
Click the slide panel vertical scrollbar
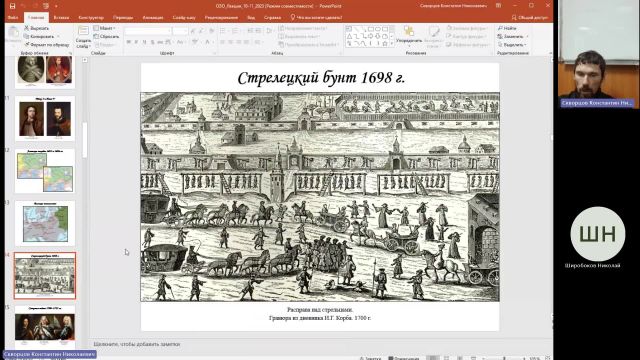(85, 140)
